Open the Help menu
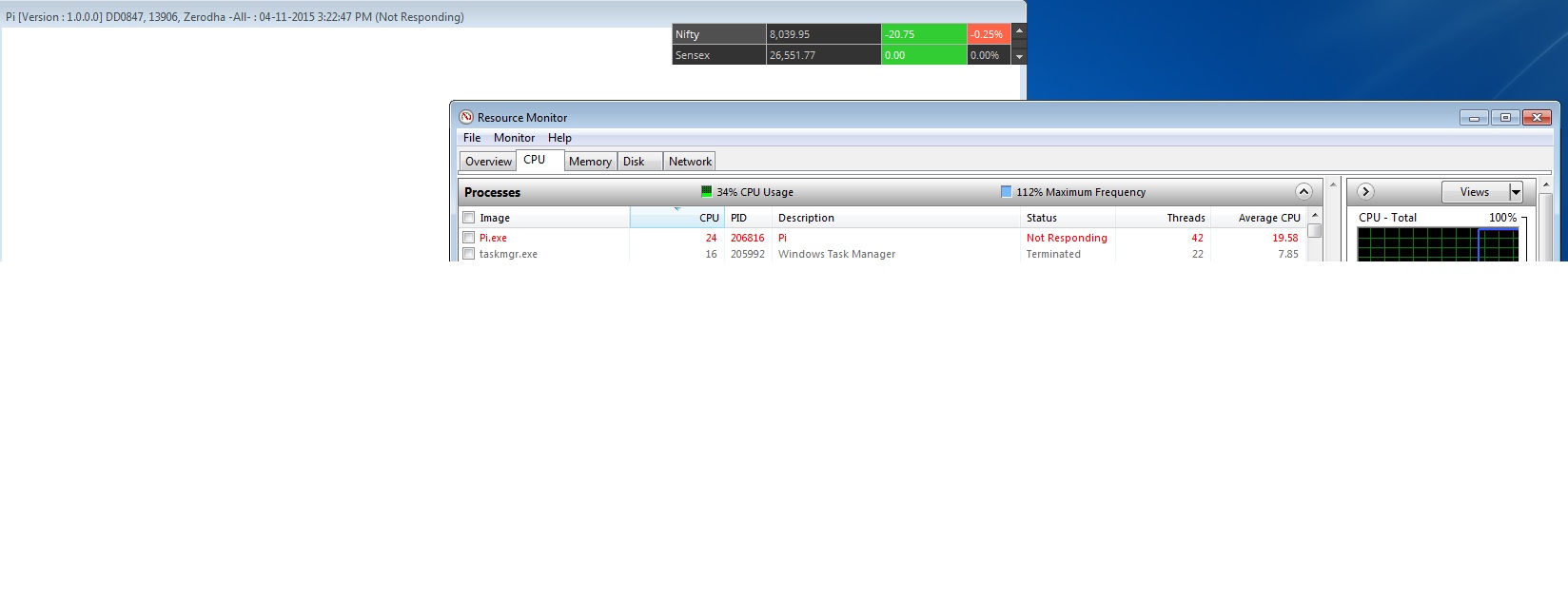Image resolution: width=1568 pixels, height=599 pixels. pyautogui.click(x=559, y=138)
